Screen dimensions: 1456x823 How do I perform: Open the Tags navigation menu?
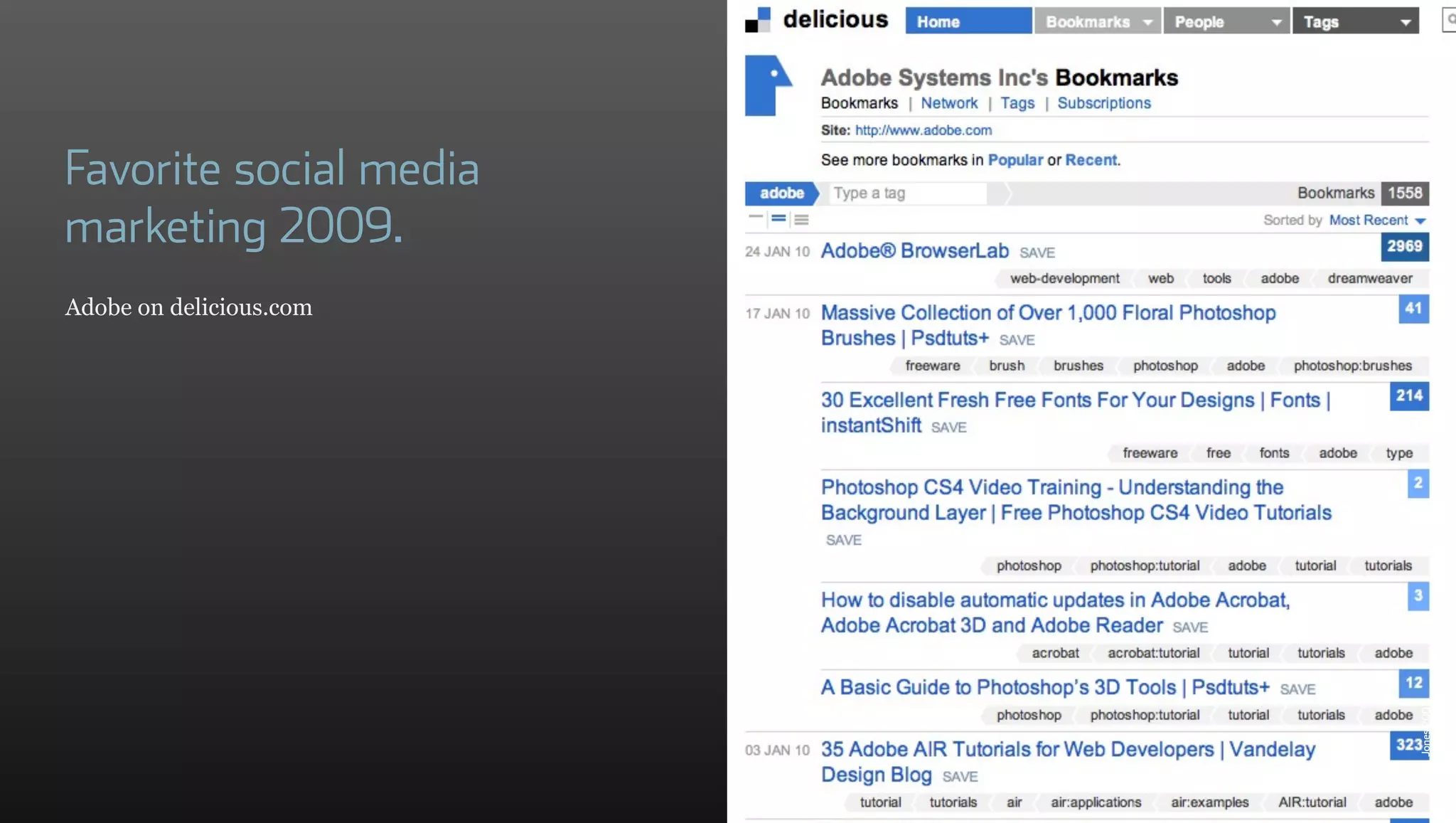pyautogui.click(x=1355, y=21)
